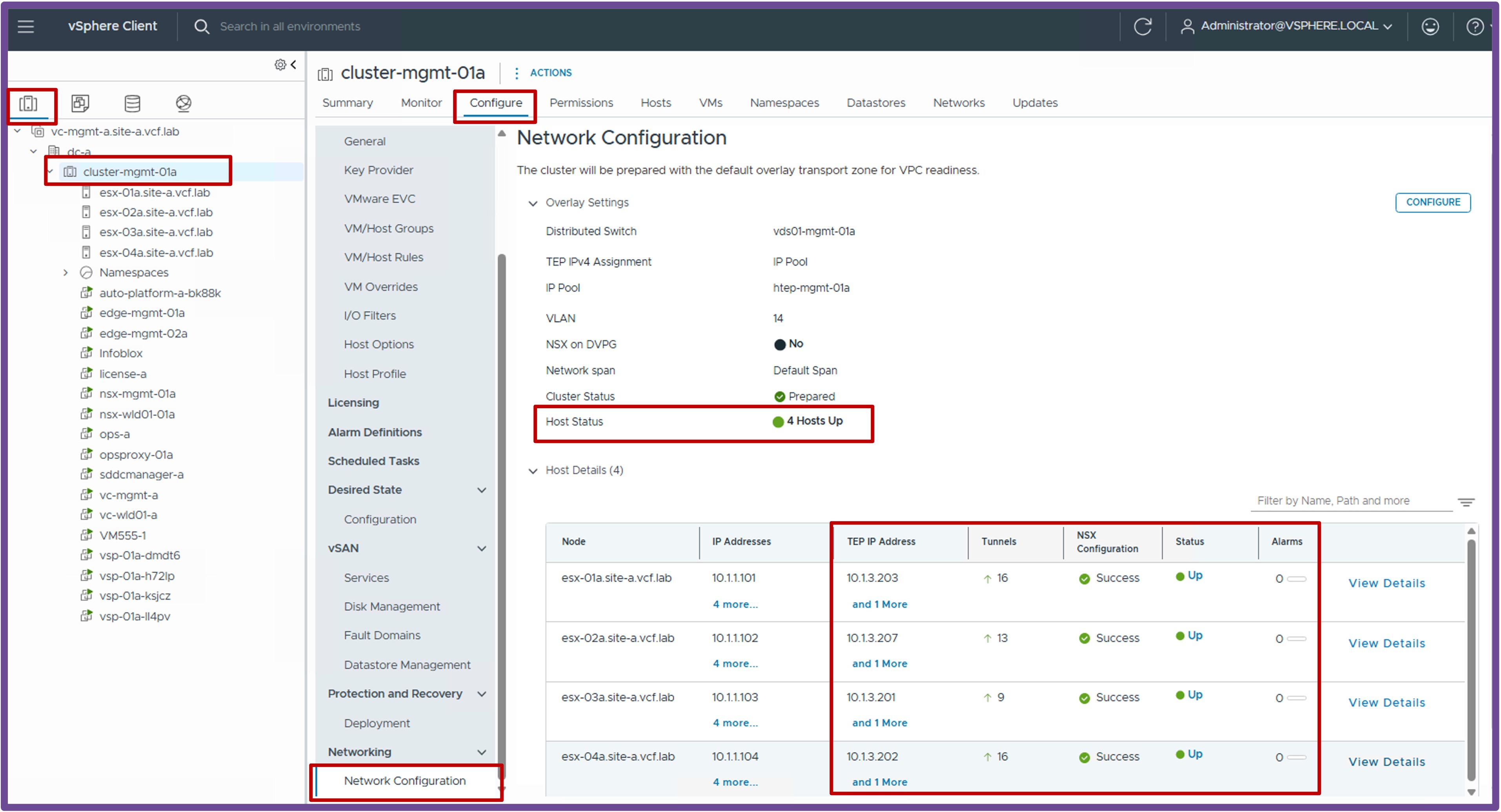Collapse the Overlay Settings section
This screenshot has width=1501, height=812.
coord(533,203)
